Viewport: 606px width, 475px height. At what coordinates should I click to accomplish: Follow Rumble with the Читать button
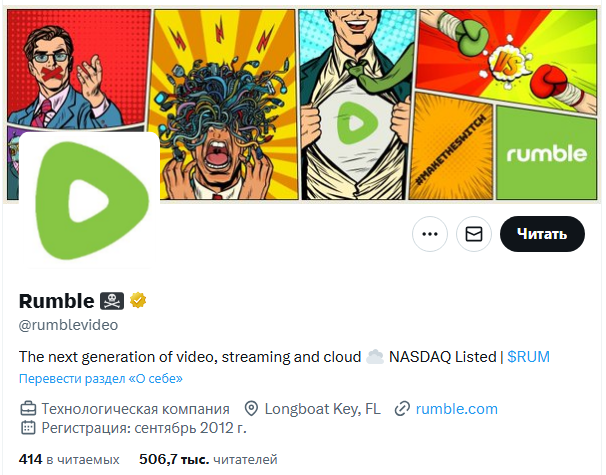click(542, 234)
